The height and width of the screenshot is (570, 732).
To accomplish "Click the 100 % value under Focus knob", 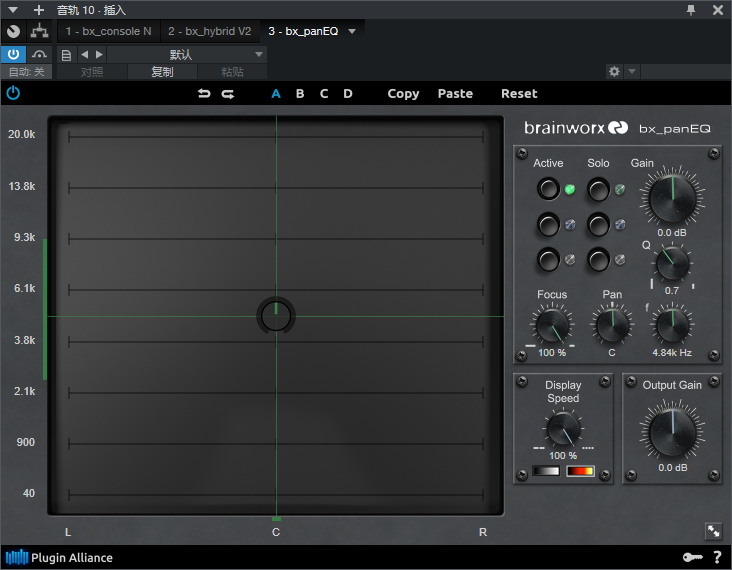I will pos(552,352).
